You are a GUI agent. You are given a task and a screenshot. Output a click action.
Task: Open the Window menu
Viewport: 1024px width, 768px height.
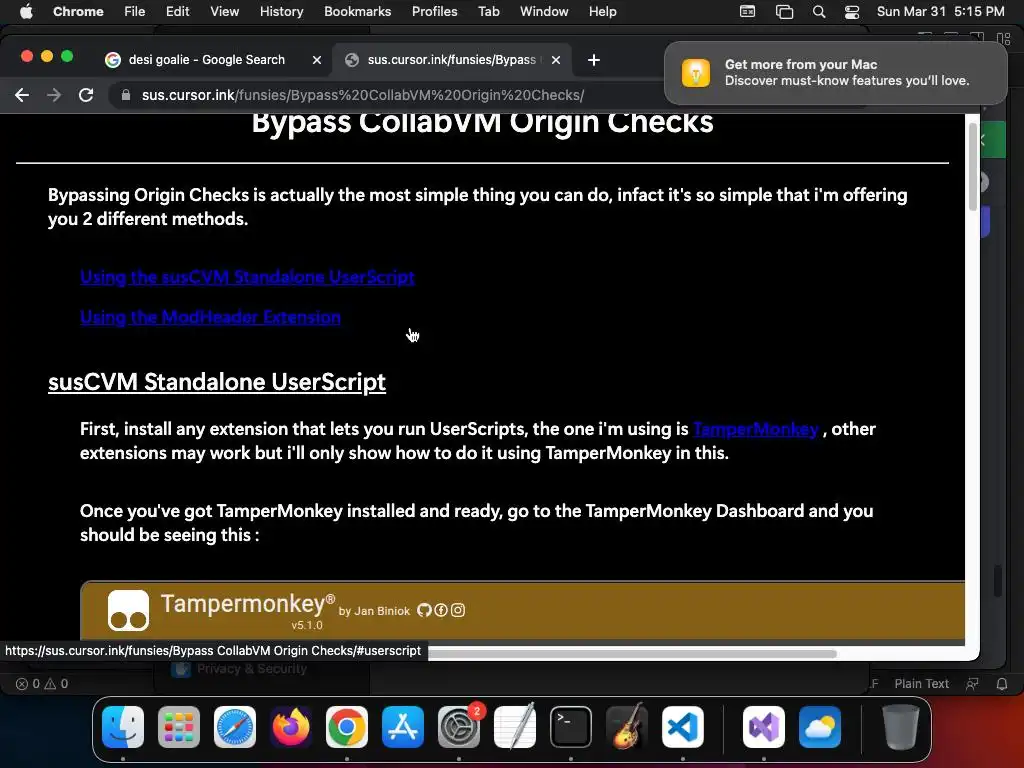click(x=544, y=12)
